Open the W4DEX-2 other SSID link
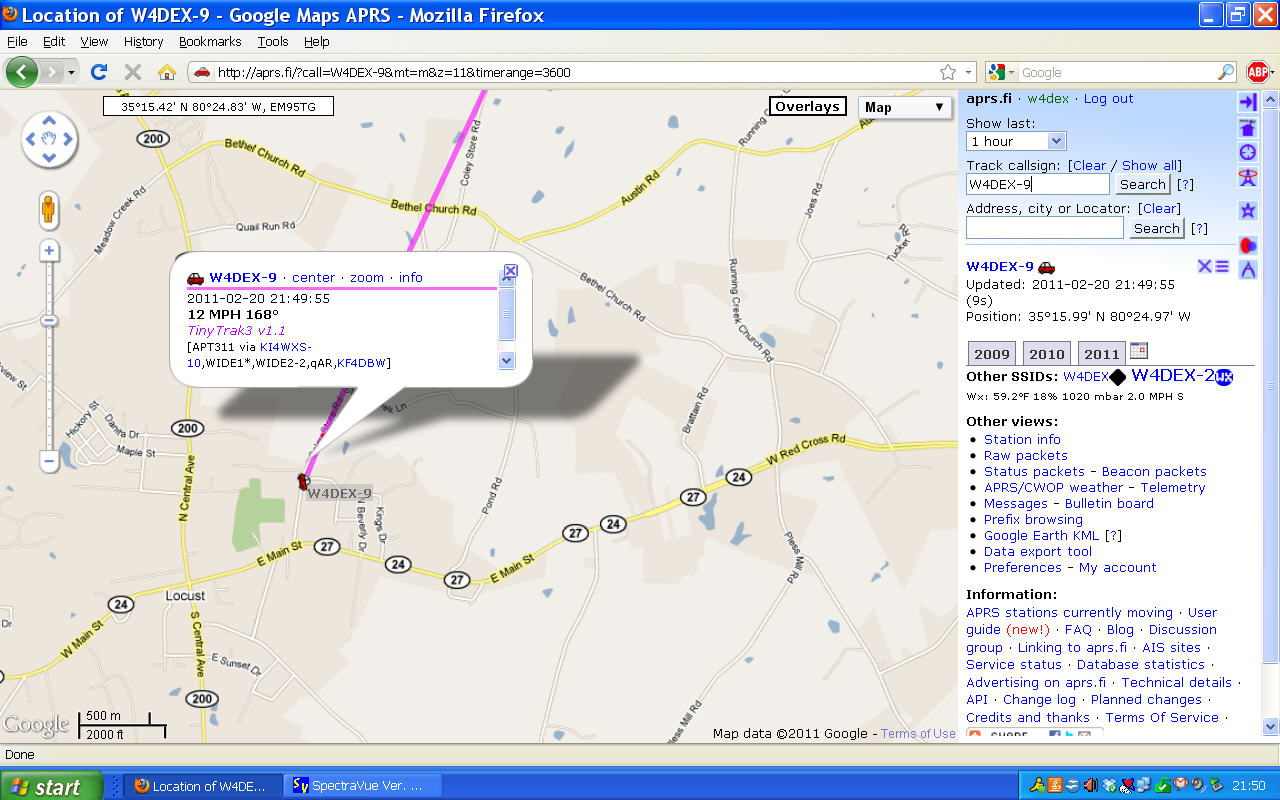The height and width of the screenshot is (800, 1280). tap(1173, 376)
